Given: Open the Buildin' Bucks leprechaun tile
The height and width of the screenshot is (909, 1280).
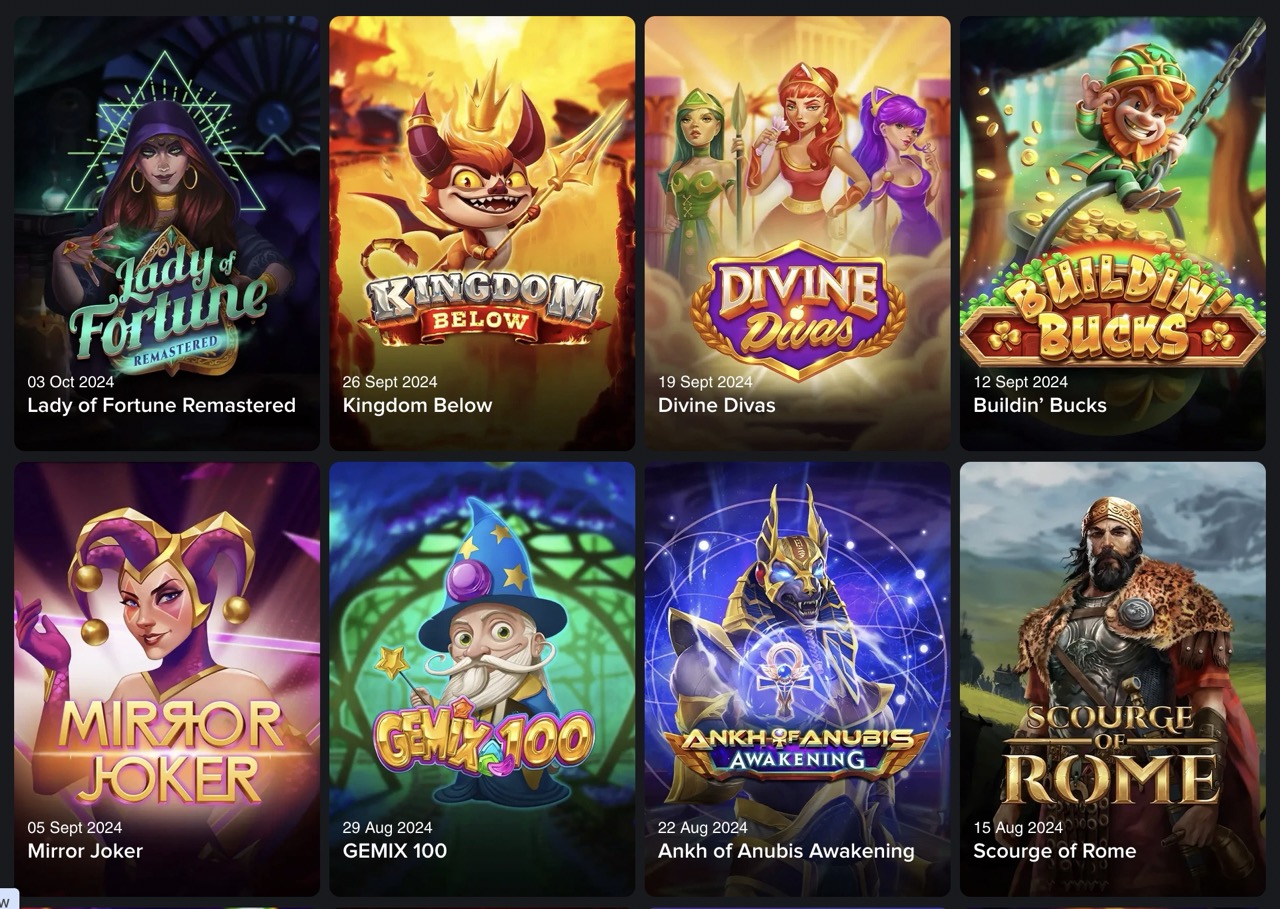Looking at the screenshot, I should point(1113,233).
